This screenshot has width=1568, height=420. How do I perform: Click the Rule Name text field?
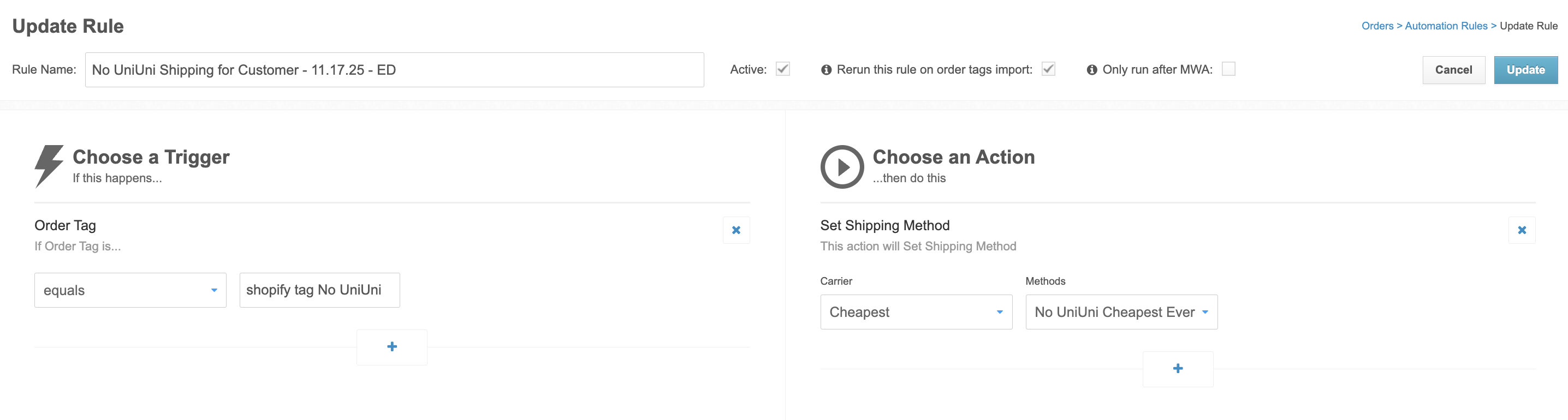pyautogui.click(x=394, y=70)
